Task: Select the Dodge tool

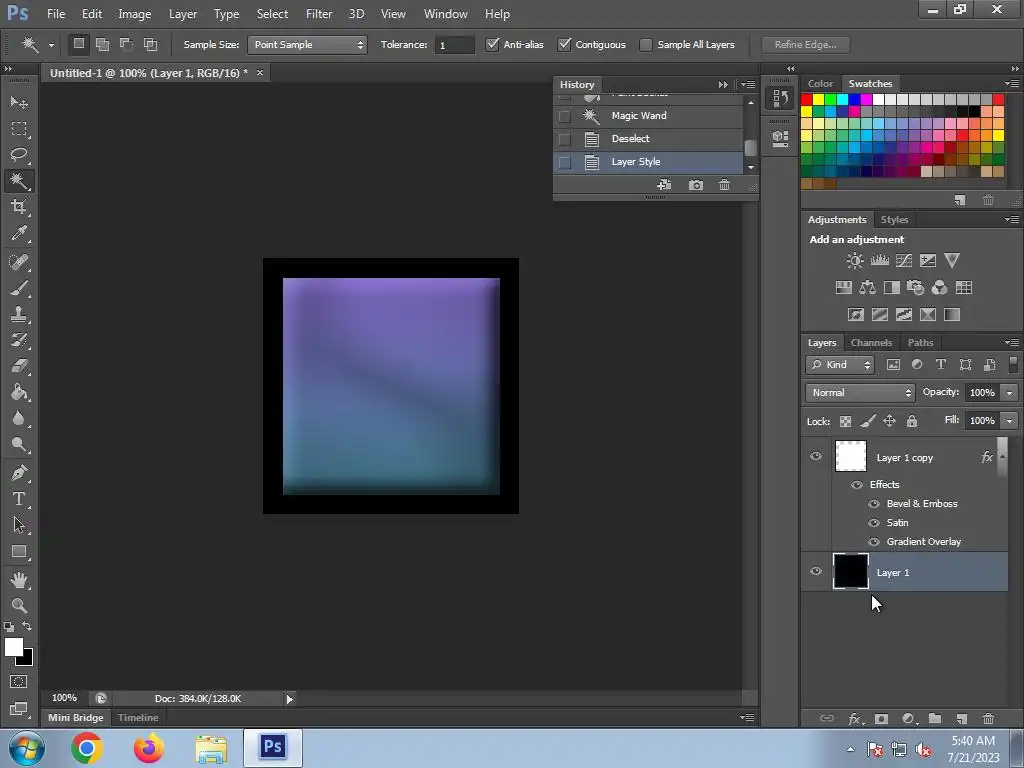Action: tap(19, 444)
